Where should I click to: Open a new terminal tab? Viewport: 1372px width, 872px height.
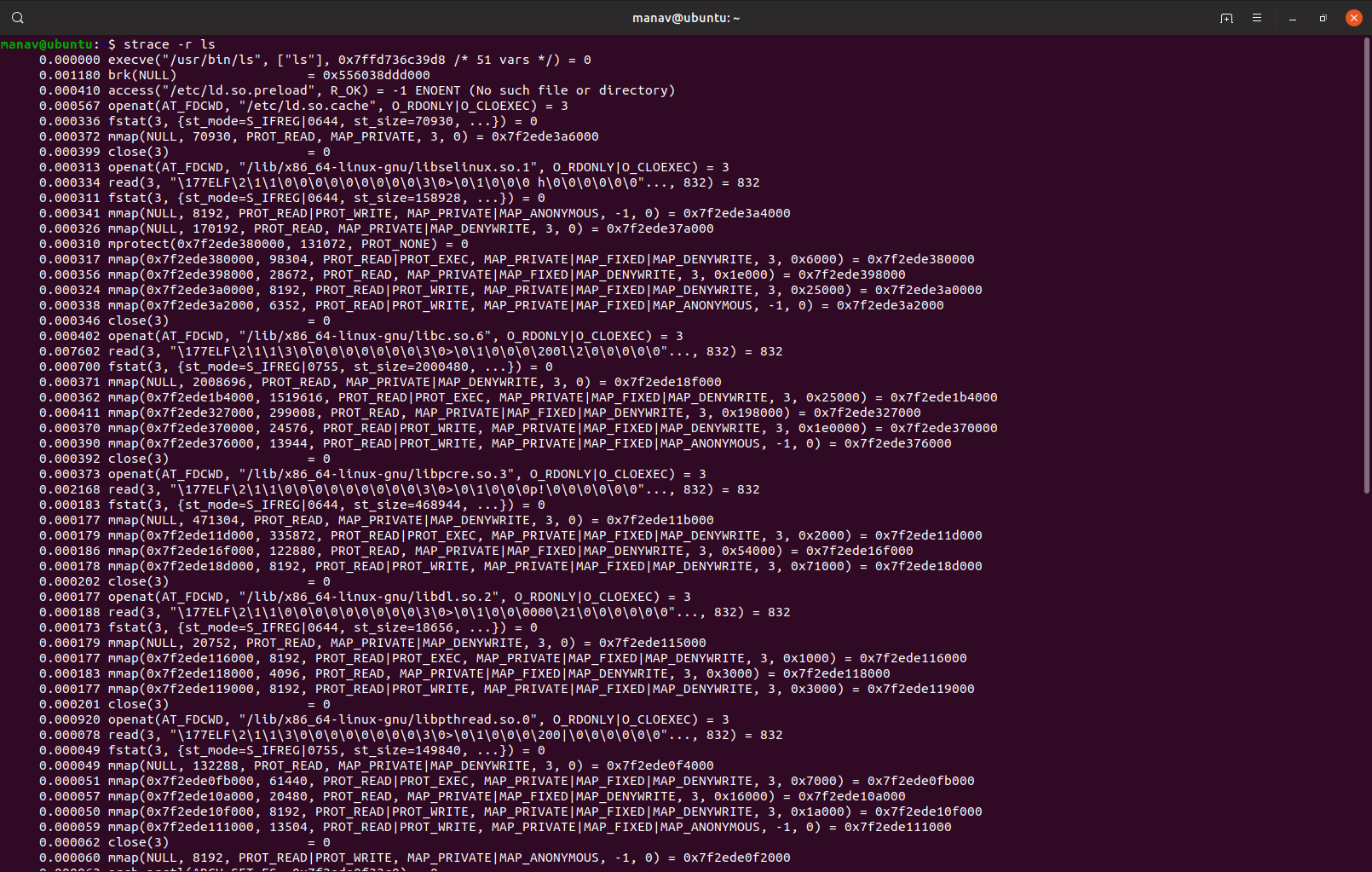click(x=1226, y=18)
